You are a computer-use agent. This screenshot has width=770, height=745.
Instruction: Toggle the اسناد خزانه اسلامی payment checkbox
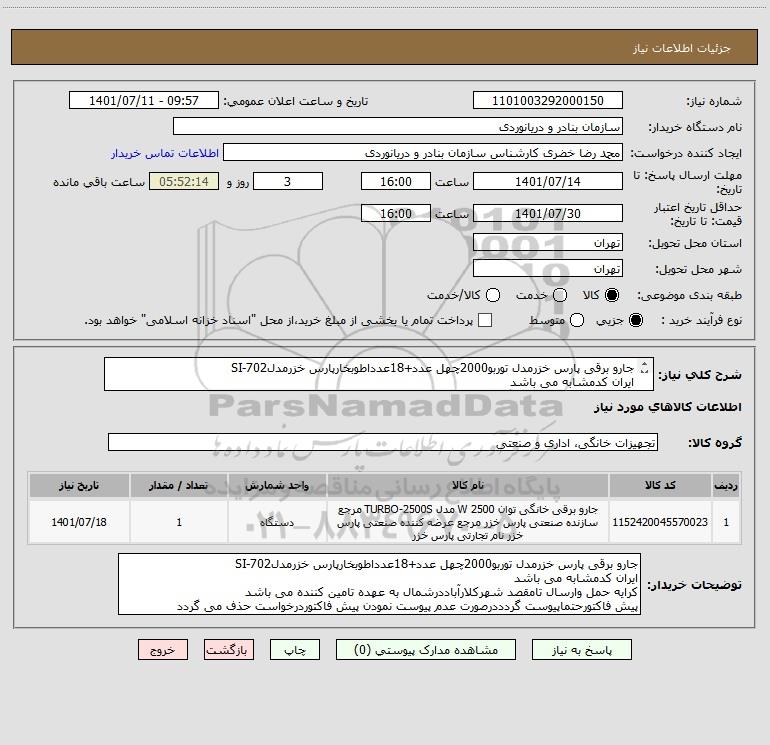click(x=485, y=320)
